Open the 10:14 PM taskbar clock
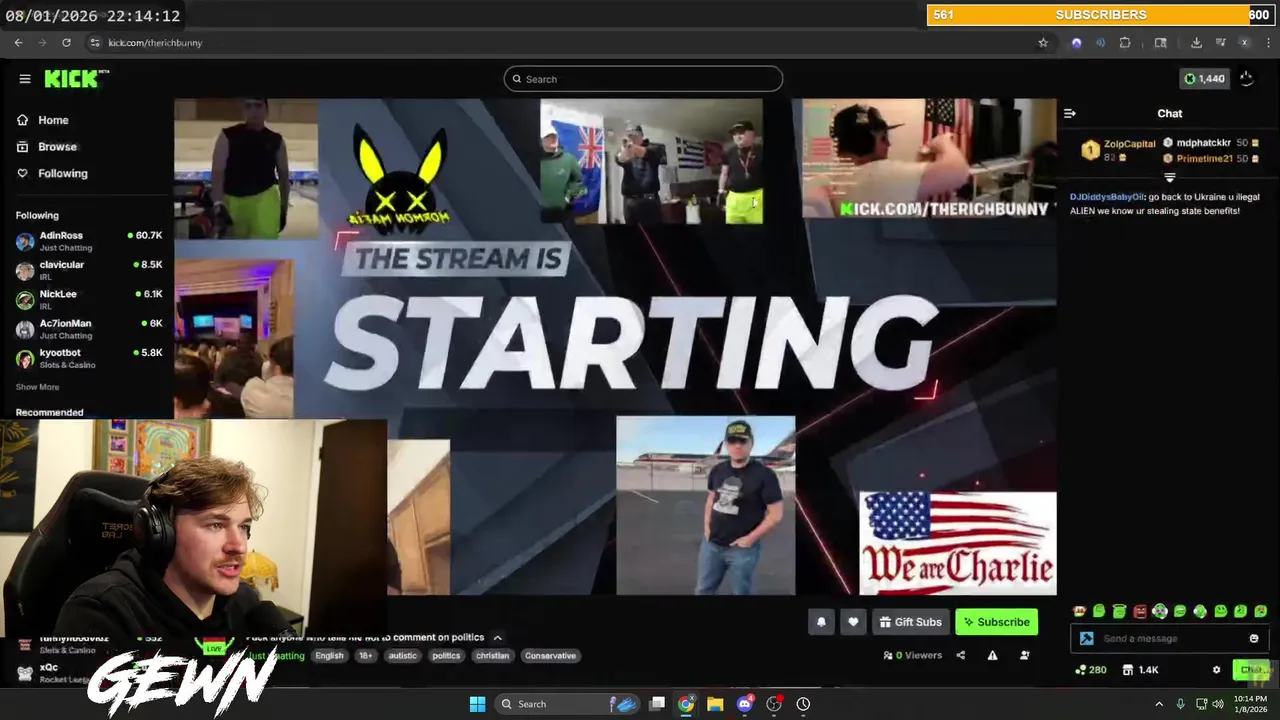Viewport: 1280px width, 720px height. pyautogui.click(x=1250, y=704)
